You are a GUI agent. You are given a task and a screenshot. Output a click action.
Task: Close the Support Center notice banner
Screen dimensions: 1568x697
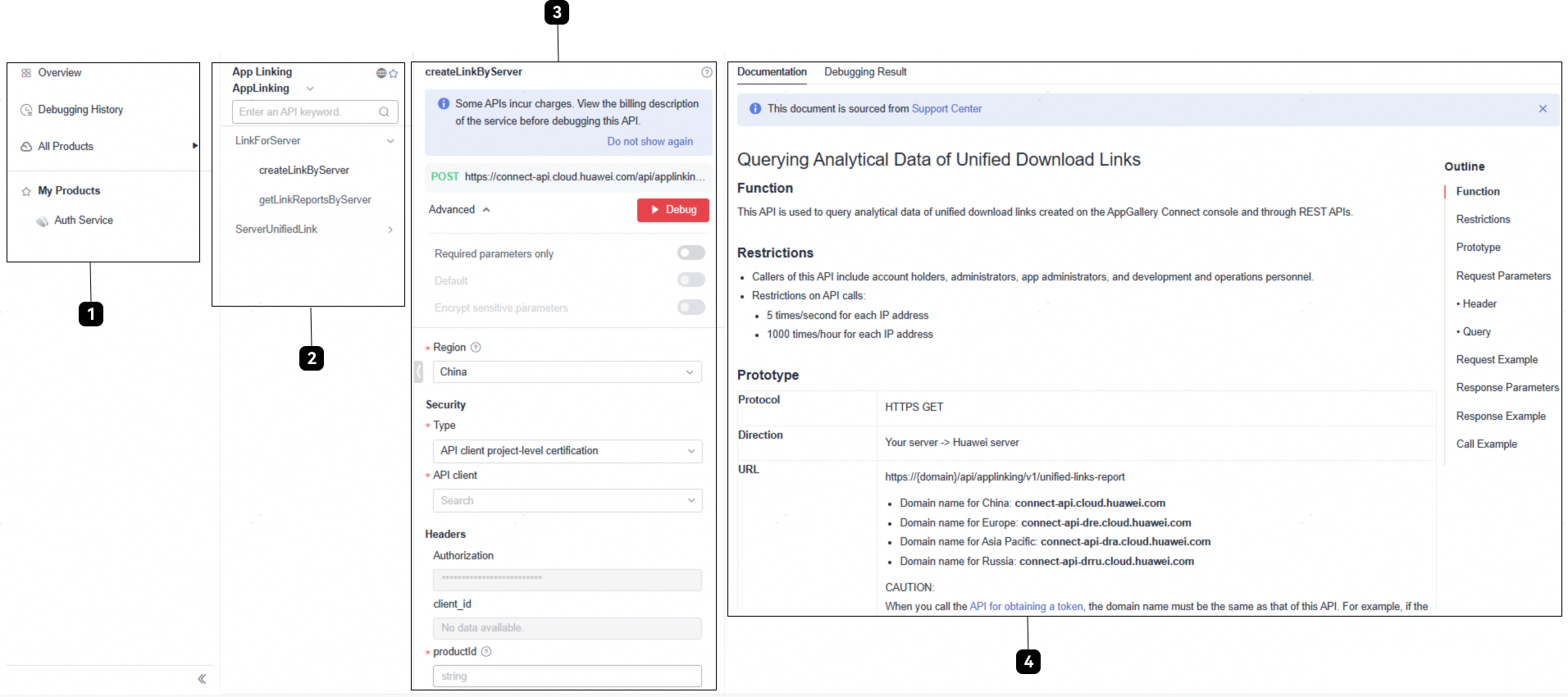click(1543, 109)
